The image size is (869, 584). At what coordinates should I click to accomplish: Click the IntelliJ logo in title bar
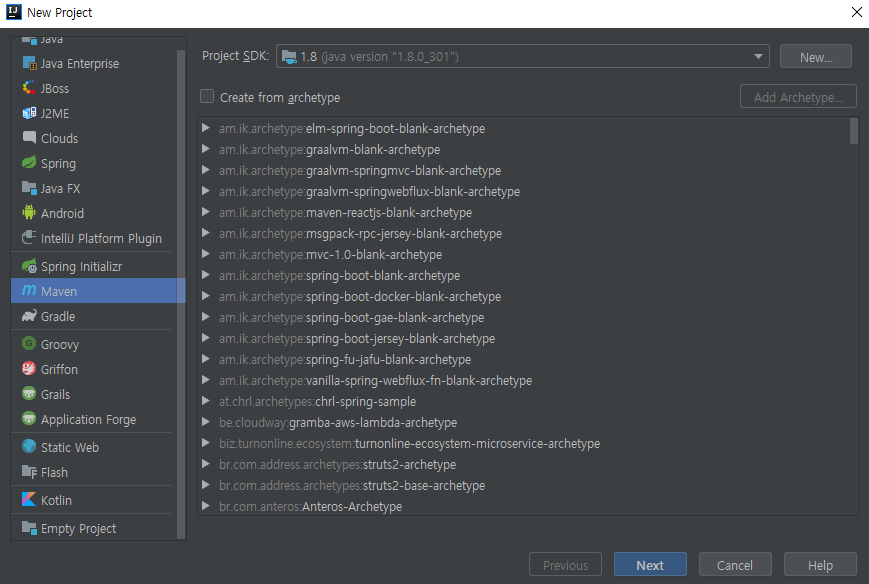pyautogui.click(x=13, y=12)
